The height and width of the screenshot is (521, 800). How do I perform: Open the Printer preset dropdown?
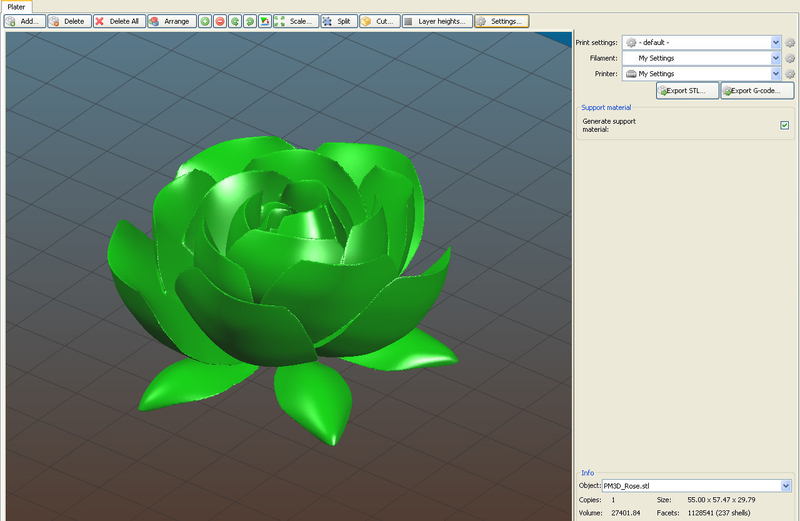point(702,74)
